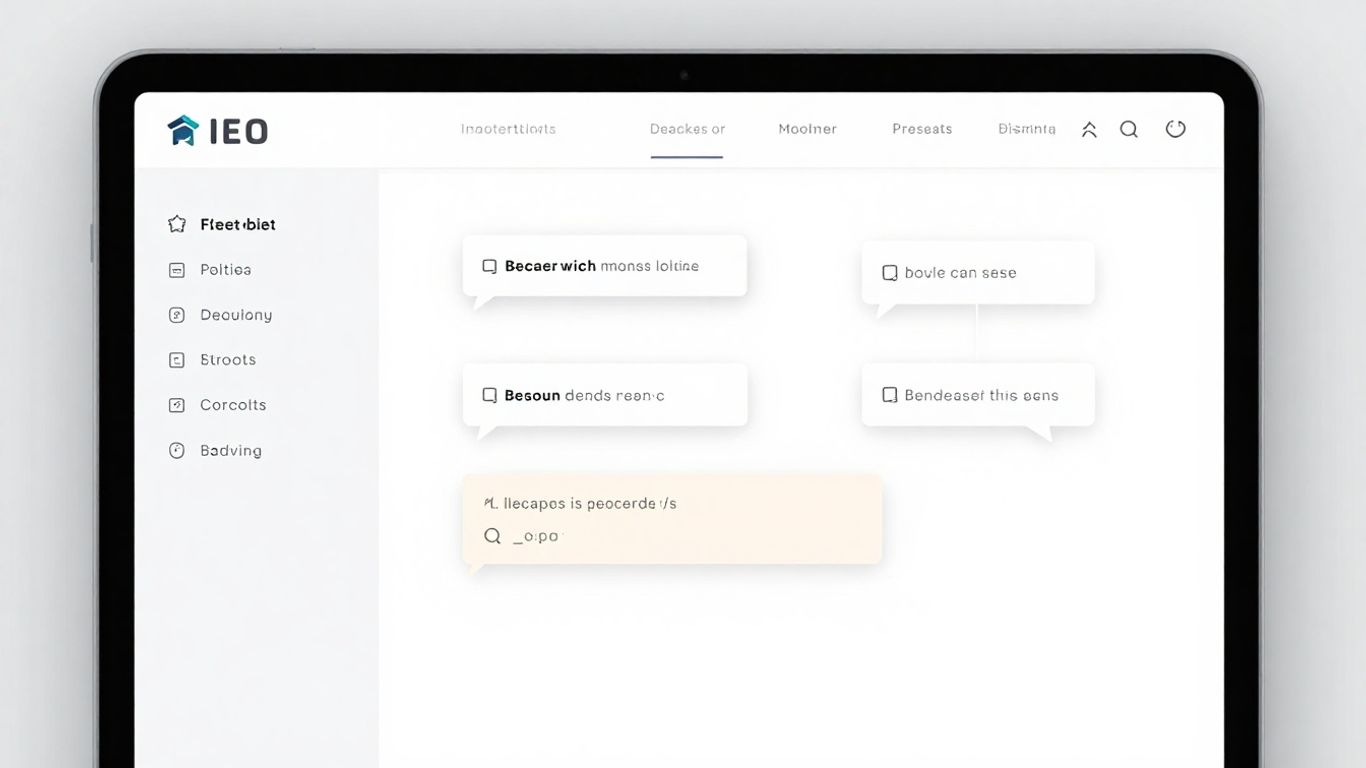
Task: Click the icon next to Btroots
Action: coord(177,360)
